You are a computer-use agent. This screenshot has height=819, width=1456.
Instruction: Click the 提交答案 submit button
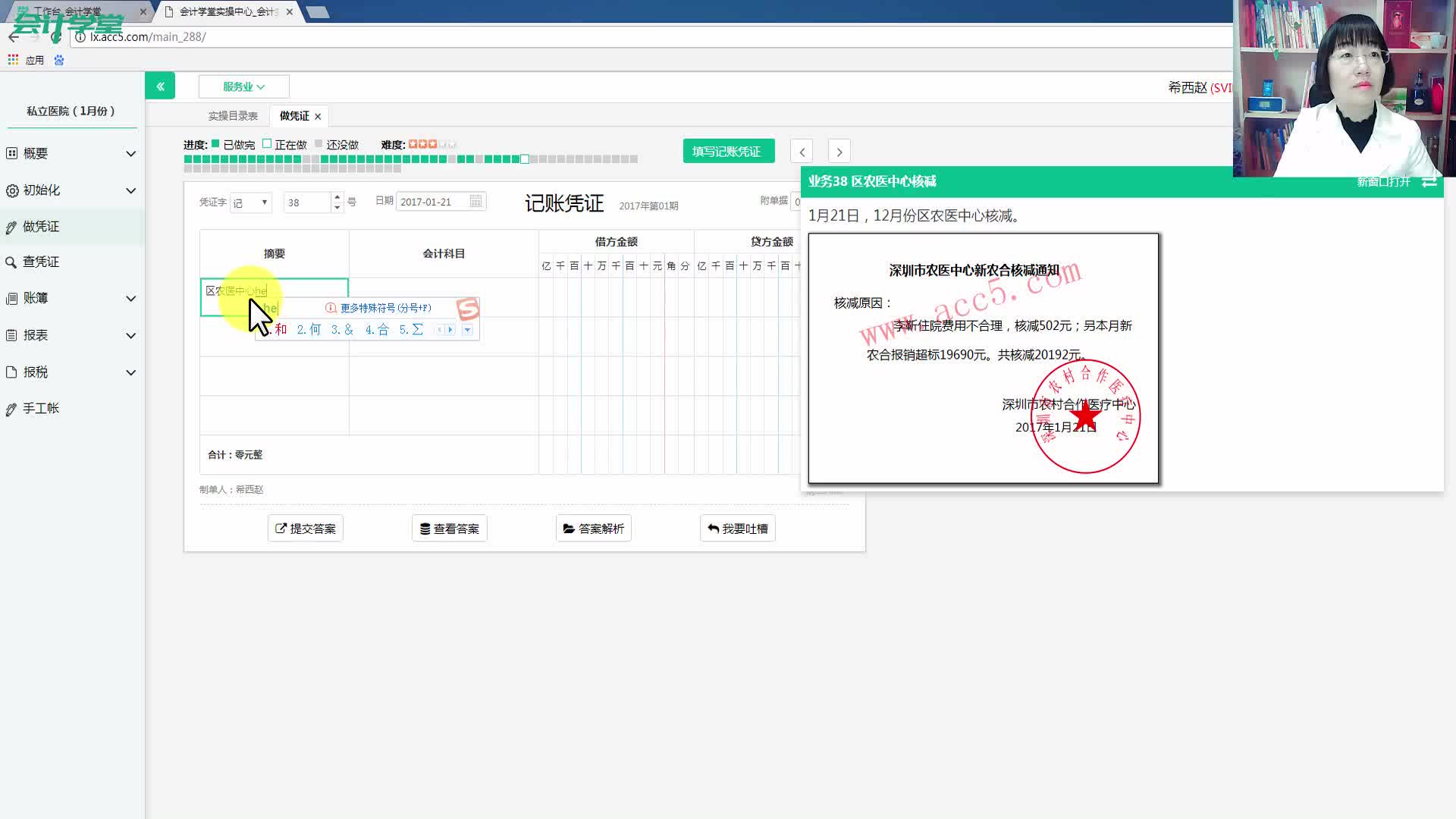[305, 528]
